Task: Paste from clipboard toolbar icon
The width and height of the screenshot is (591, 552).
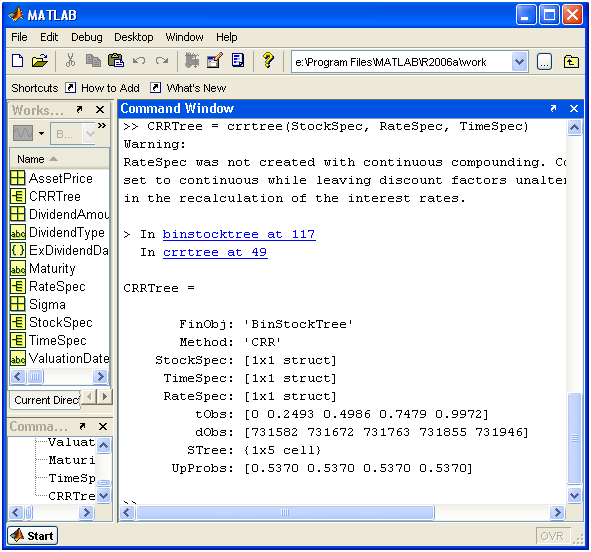Action: tap(116, 61)
